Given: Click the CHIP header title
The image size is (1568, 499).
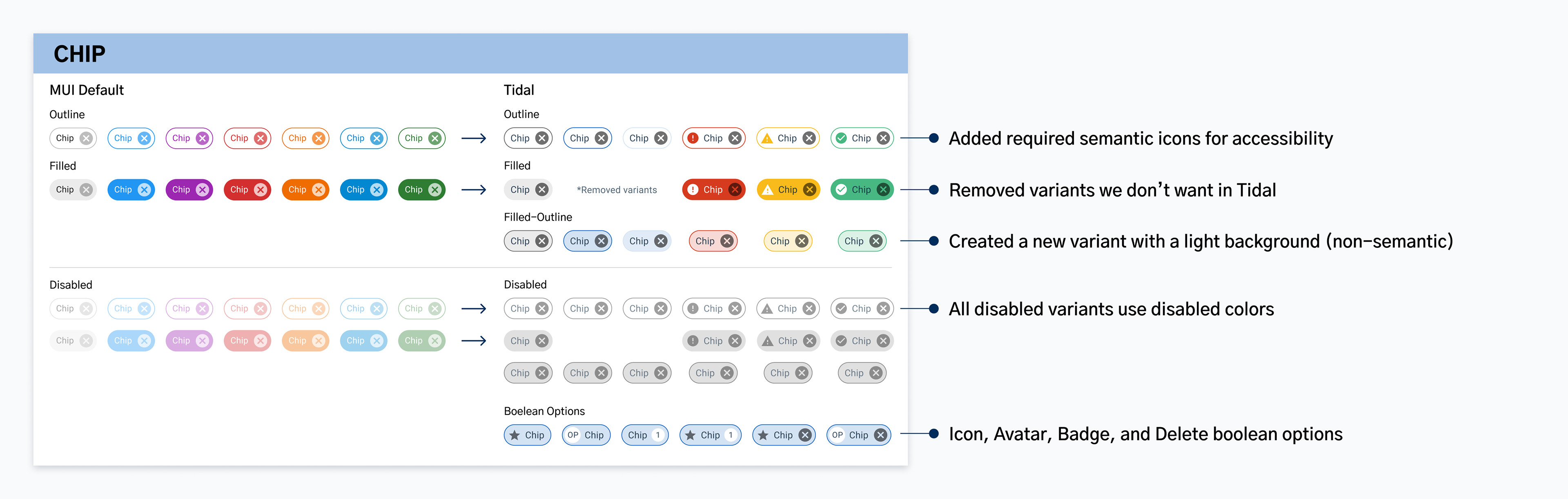Looking at the screenshot, I should click(80, 53).
